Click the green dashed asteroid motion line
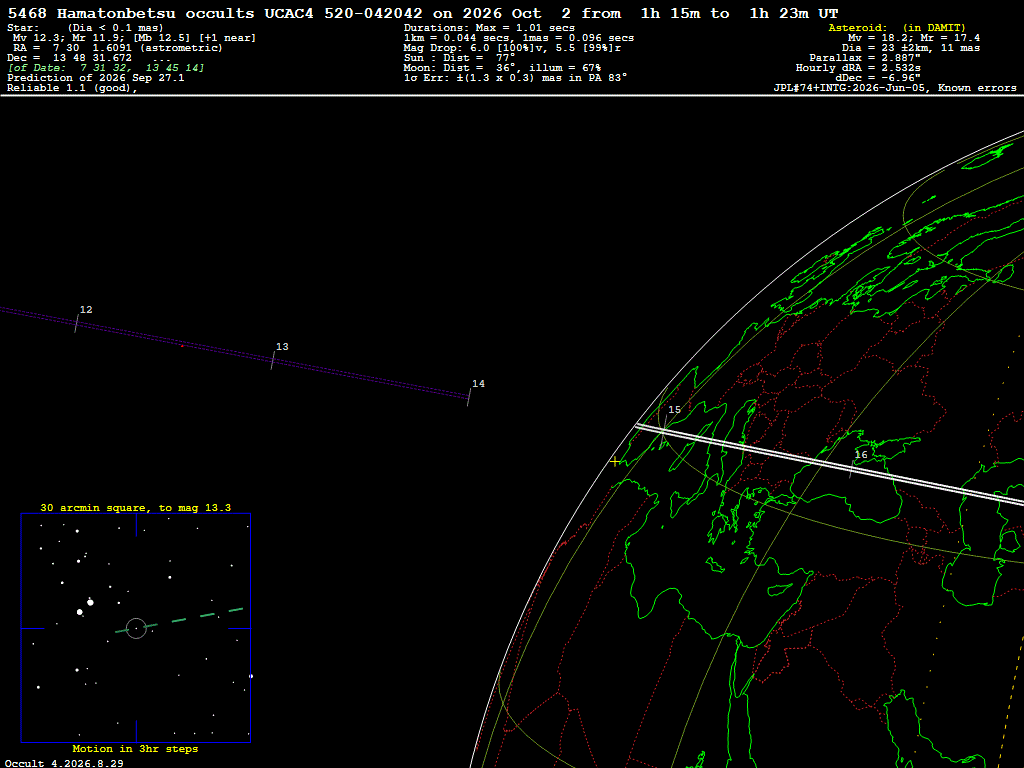This screenshot has width=1024, height=768. click(179, 620)
